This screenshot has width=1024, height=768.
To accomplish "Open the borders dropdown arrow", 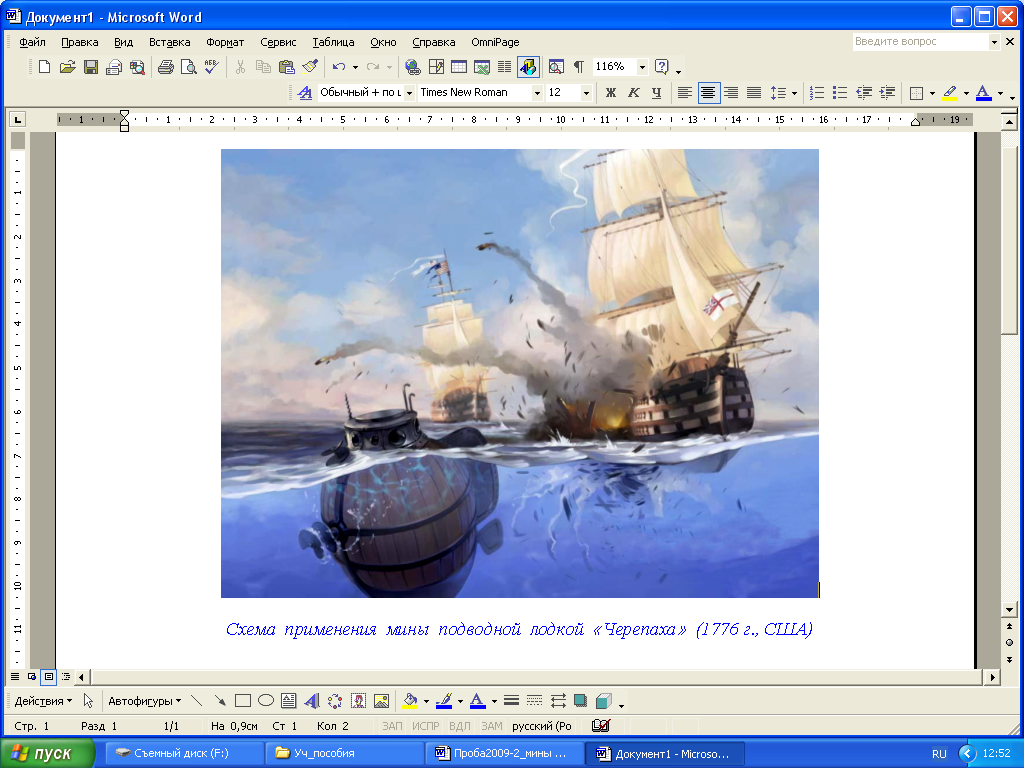I will click(x=932, y=93).
